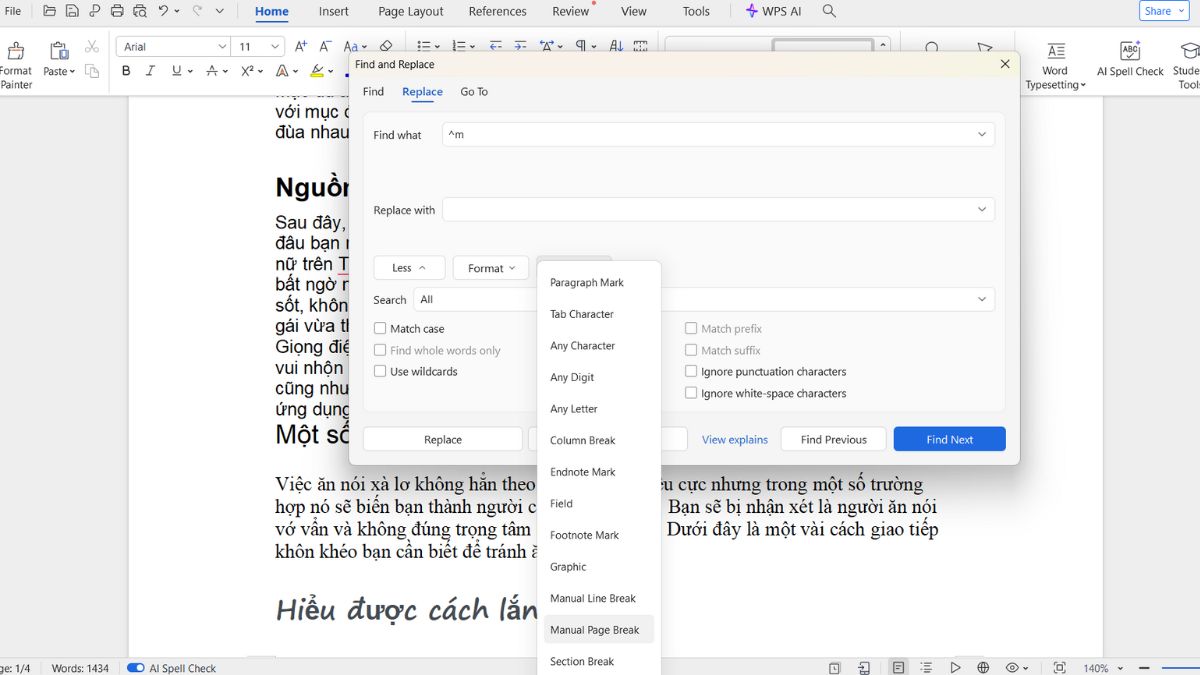Switch to the Find tab
Image resolution: width=1200 pixels, height=675 pixels.
coord(373,91)
